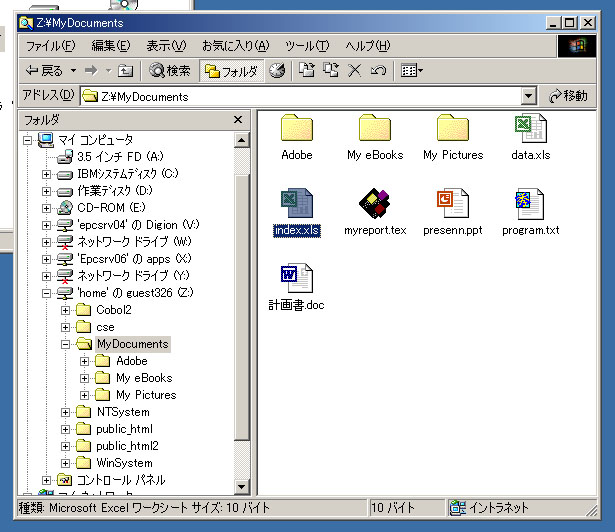
Task: Select the My Pictures folder icon in file view
Action: pos(453,128)
